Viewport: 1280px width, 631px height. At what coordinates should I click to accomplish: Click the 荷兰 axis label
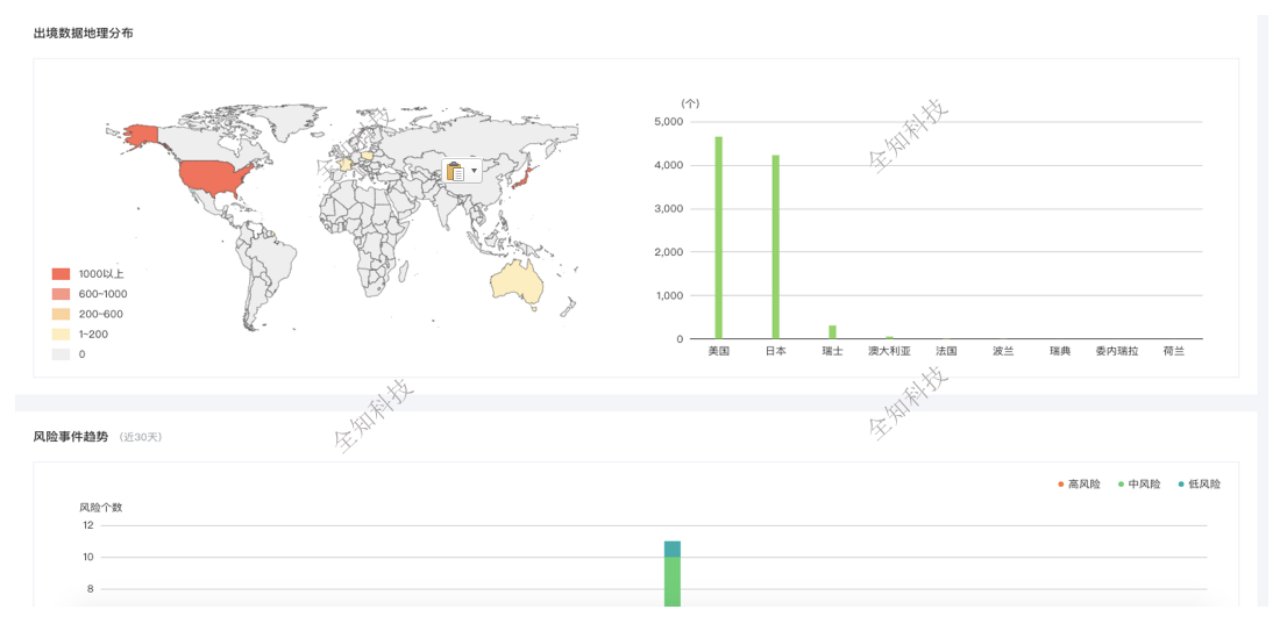1174,352
